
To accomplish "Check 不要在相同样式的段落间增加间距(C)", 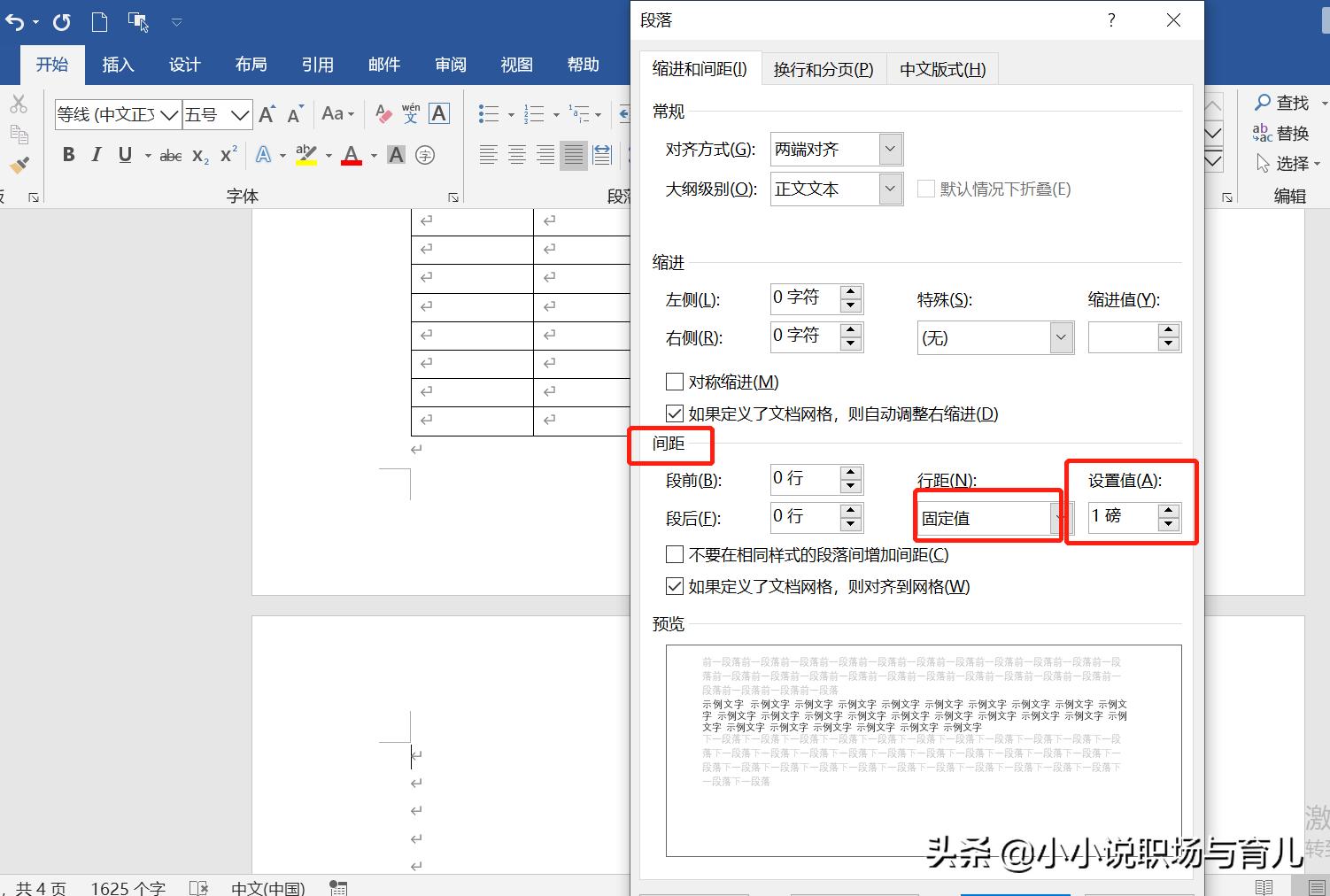I will (674, 553).
